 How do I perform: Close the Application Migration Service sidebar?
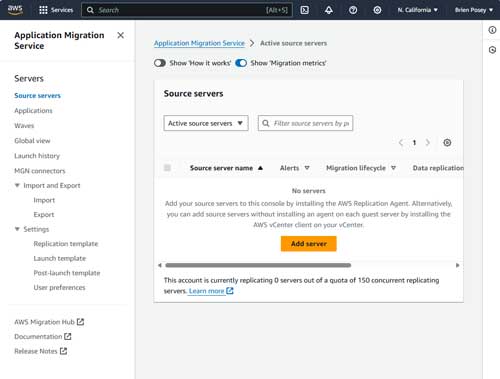click(x=121, y=35)
